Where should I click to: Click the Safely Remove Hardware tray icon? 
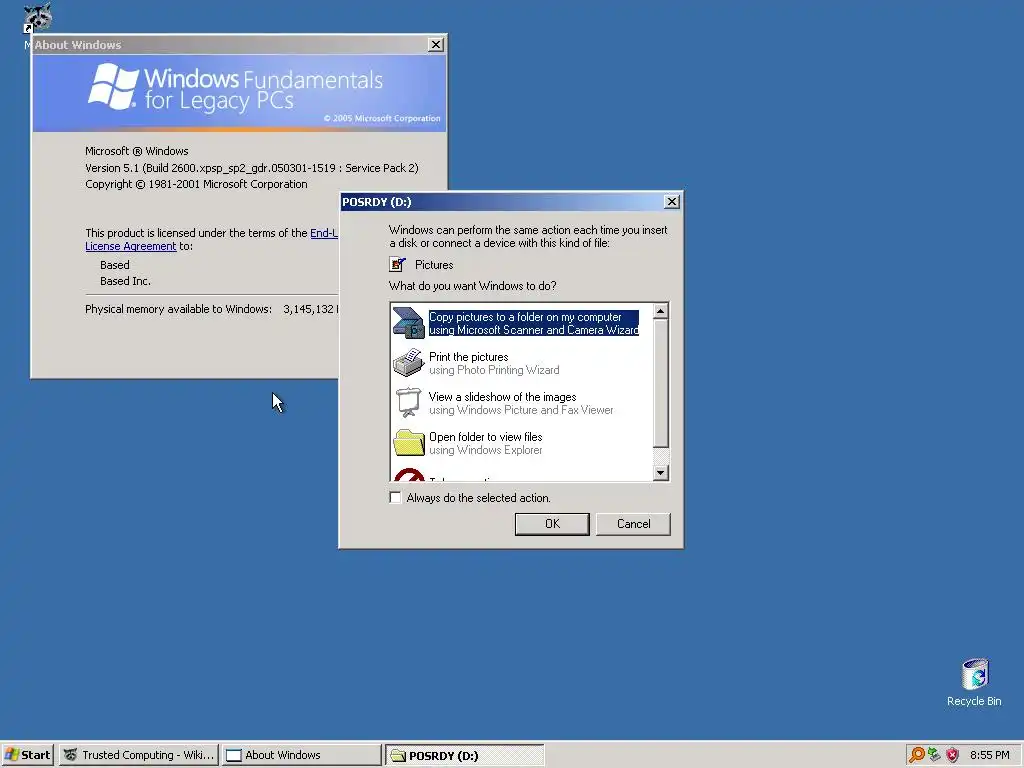pos(935,755)
